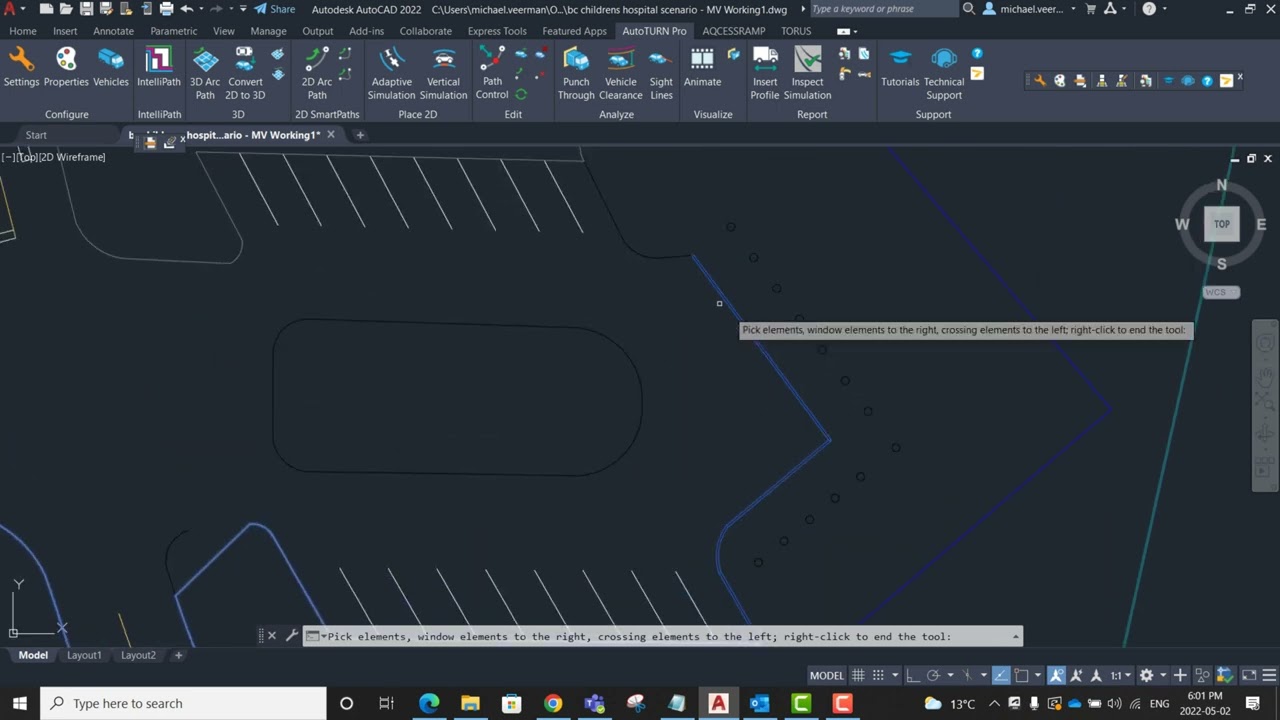Switch to the Layout1 tab
The height and width of the screenshot is (720, 1280).
(x=84, y=655)
